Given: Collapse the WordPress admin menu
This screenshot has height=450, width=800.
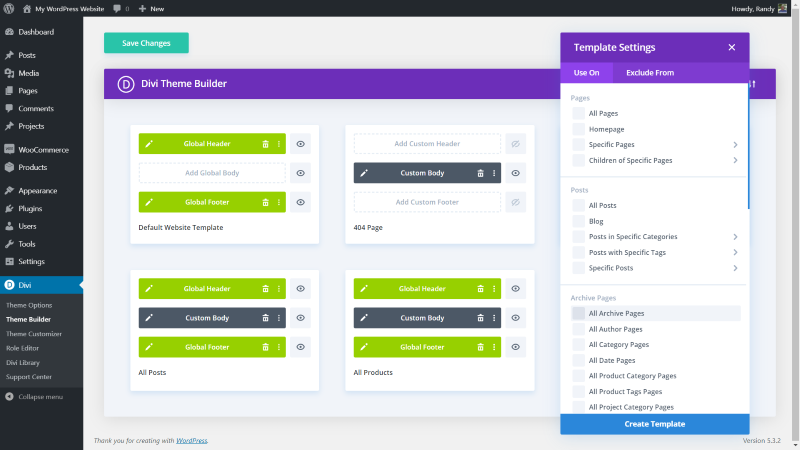Looking at the screenshot, I should coord(34,396).
